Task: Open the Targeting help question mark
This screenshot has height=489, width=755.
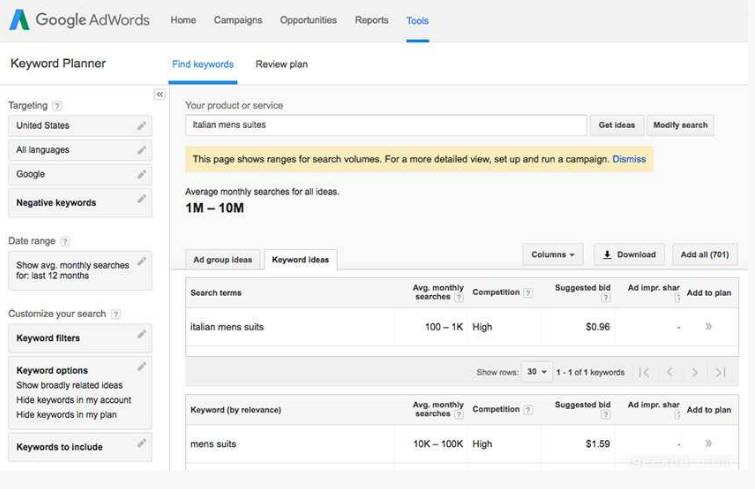Action: (57, 105)
